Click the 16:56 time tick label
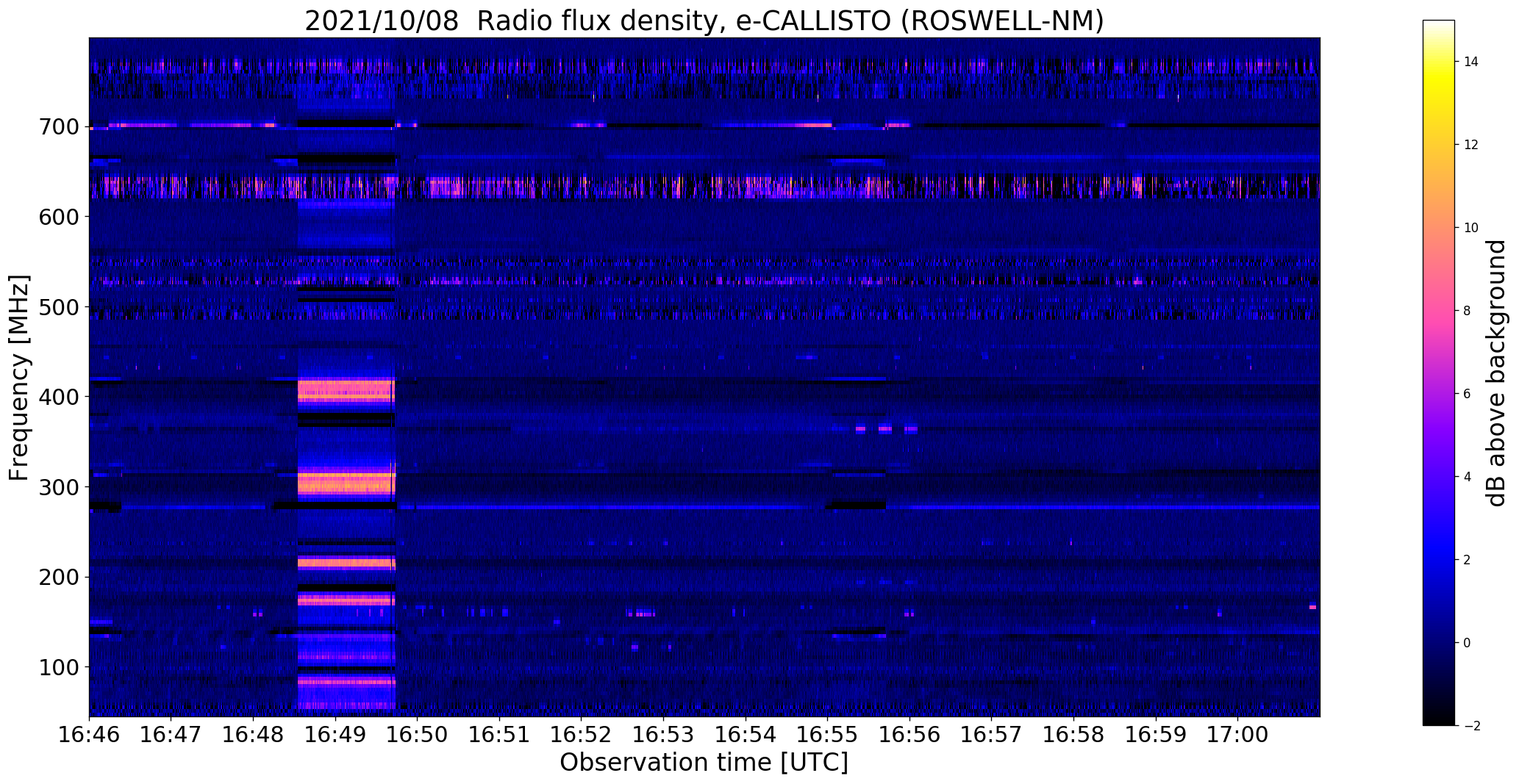Image resolution: width=1519 pixels, height=784 pixels. pyautogui.click(x=909, y=735)
